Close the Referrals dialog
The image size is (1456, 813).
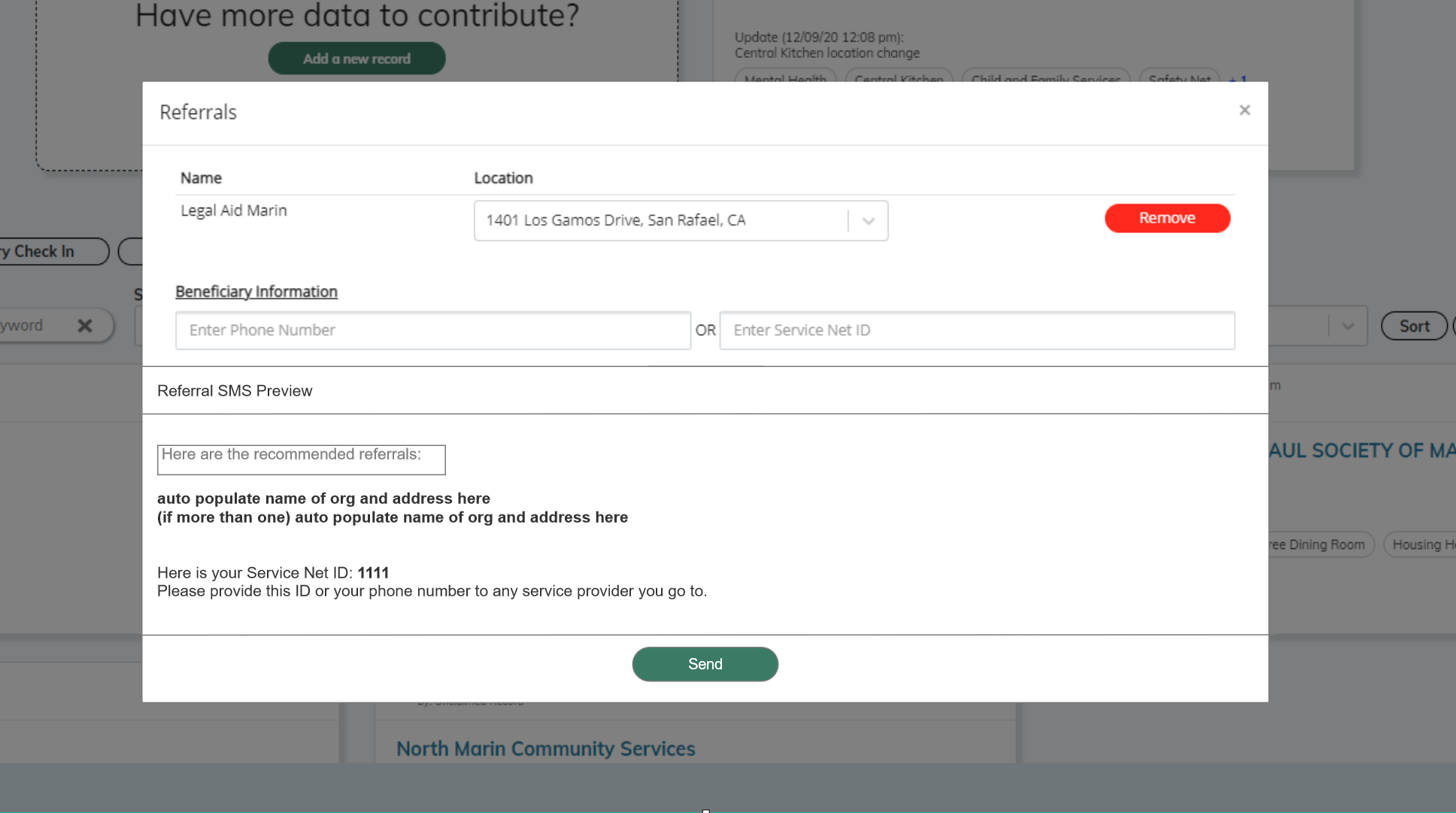click(1245, 110)
